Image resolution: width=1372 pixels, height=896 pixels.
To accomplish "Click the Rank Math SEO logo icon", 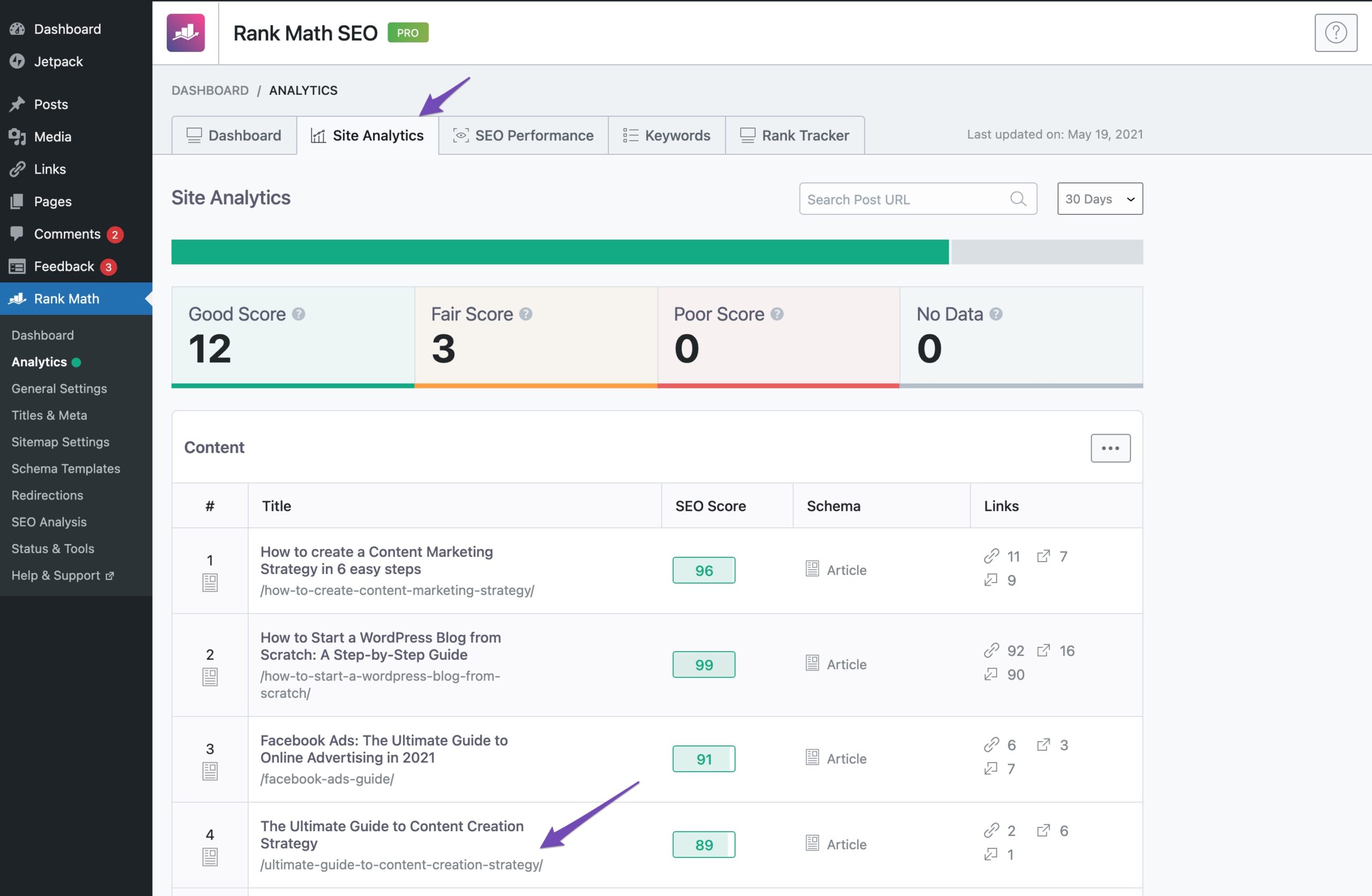I will (x=185, y=33).
